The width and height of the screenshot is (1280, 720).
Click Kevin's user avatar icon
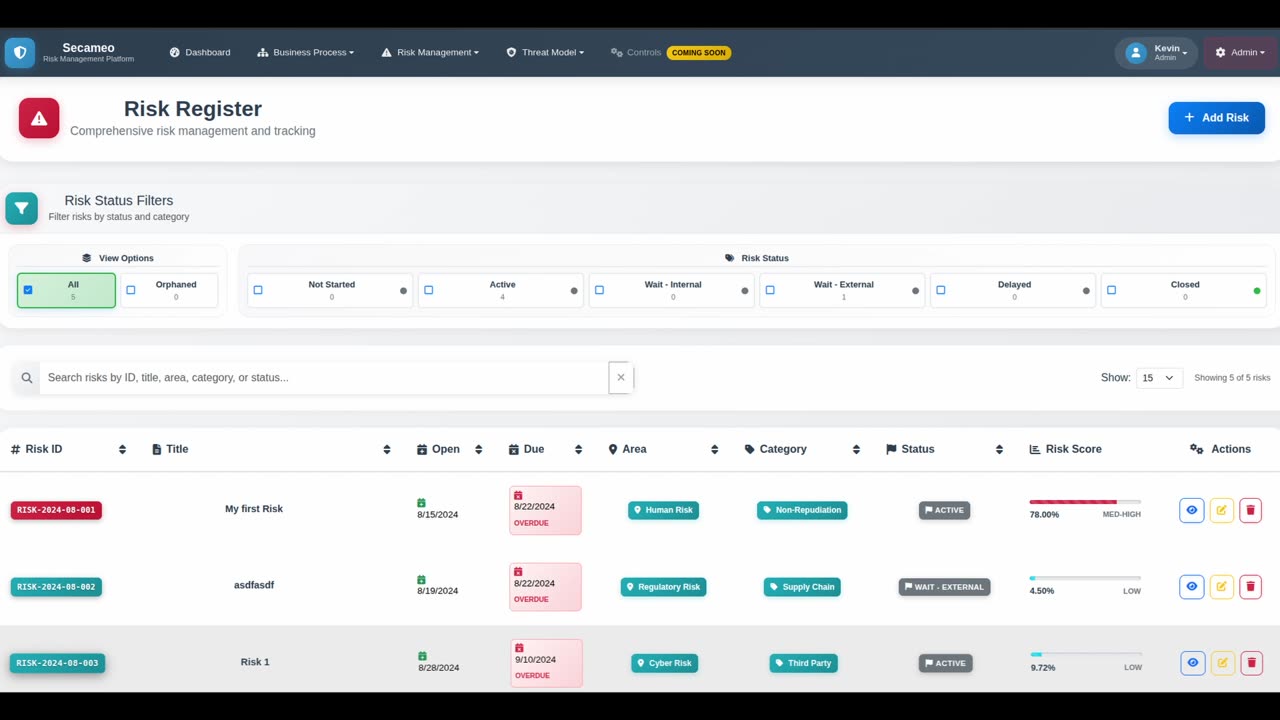coord(1135,53)
